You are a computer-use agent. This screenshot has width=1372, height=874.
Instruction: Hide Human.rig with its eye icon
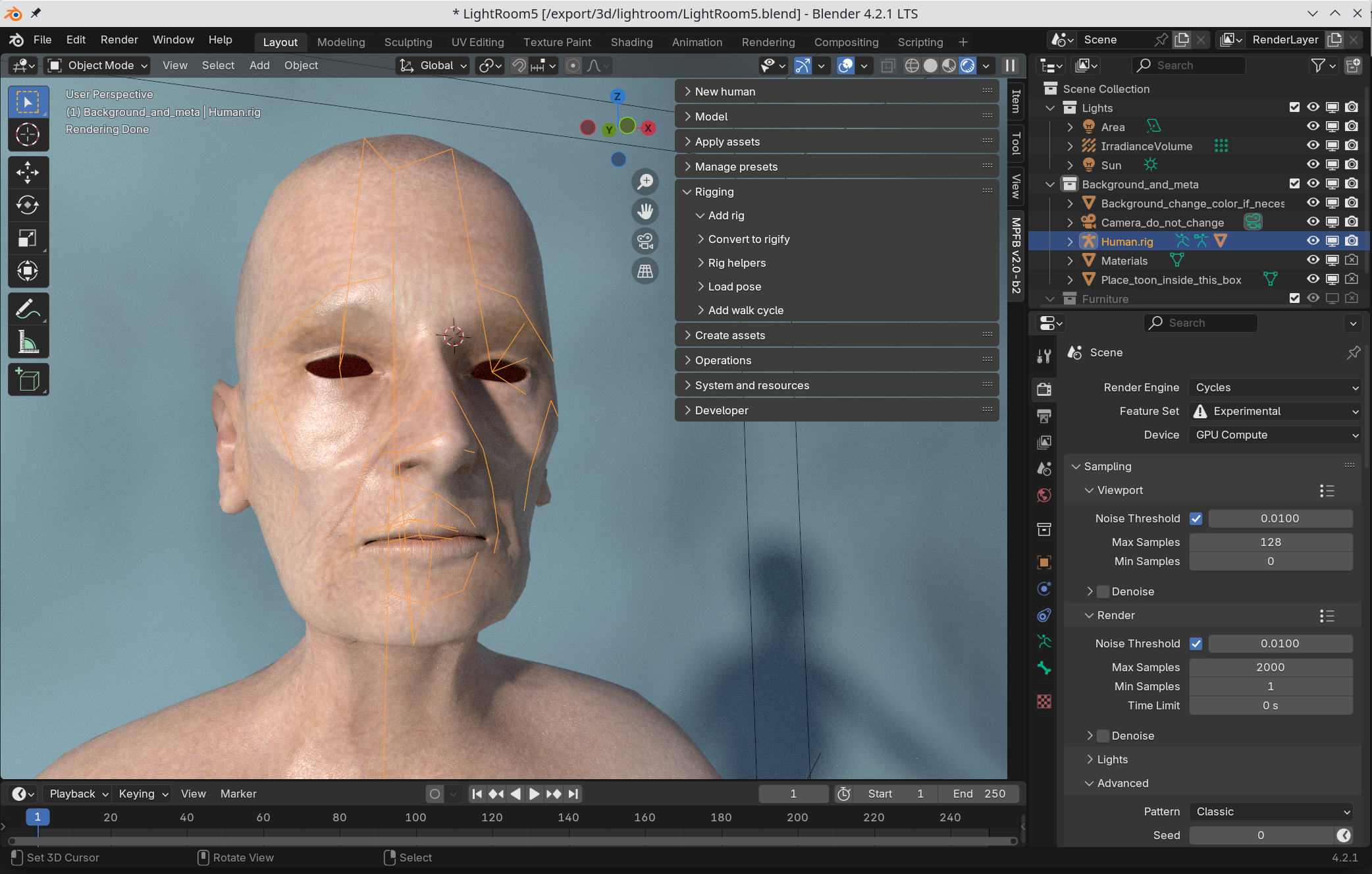pyautogui.click(x=1313, y=241)
